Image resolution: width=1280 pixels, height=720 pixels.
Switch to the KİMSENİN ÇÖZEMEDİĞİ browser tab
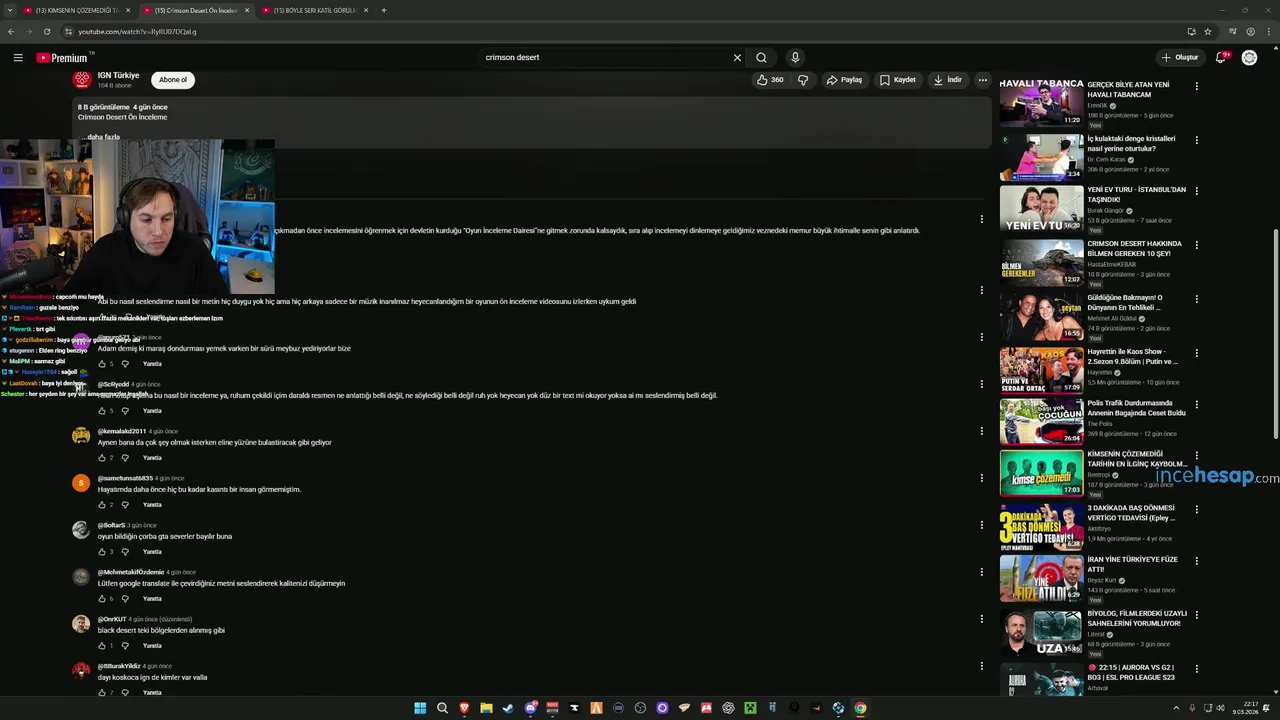coord(76,10)
